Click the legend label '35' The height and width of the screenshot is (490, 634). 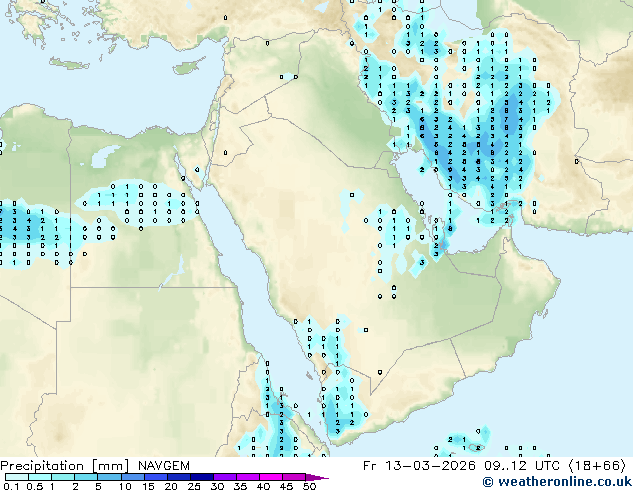click(x=240, y=486)
